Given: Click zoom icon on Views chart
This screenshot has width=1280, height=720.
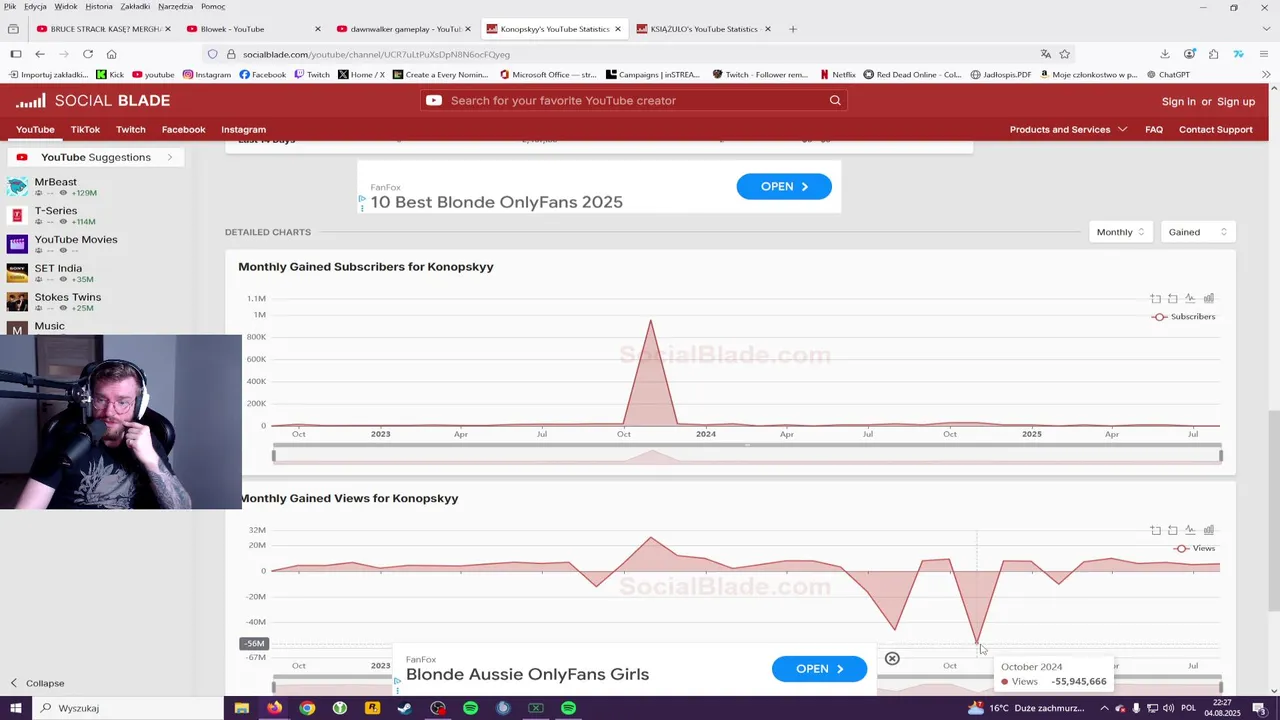Looking at the screenshot, I should pos(1156,530).
